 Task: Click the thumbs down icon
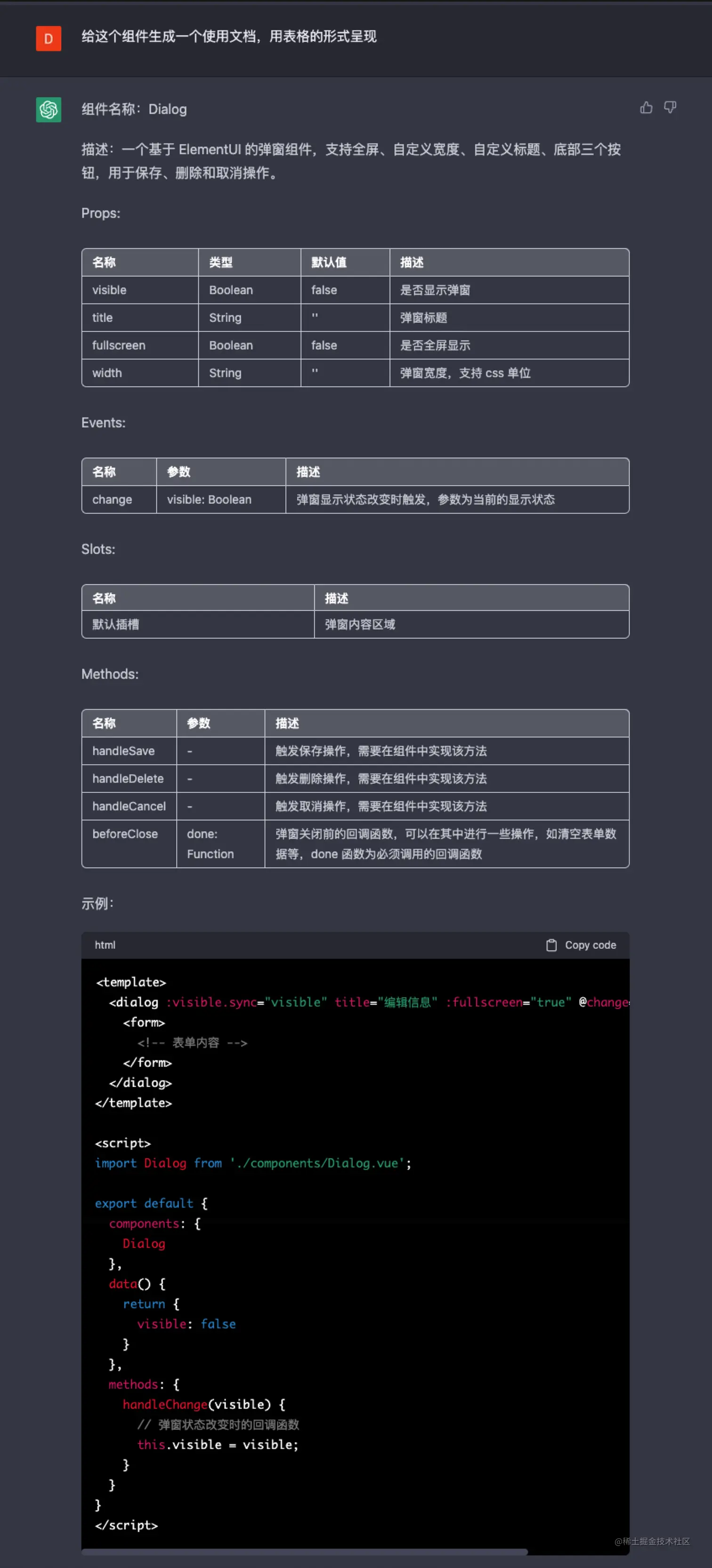click(670, 108)
